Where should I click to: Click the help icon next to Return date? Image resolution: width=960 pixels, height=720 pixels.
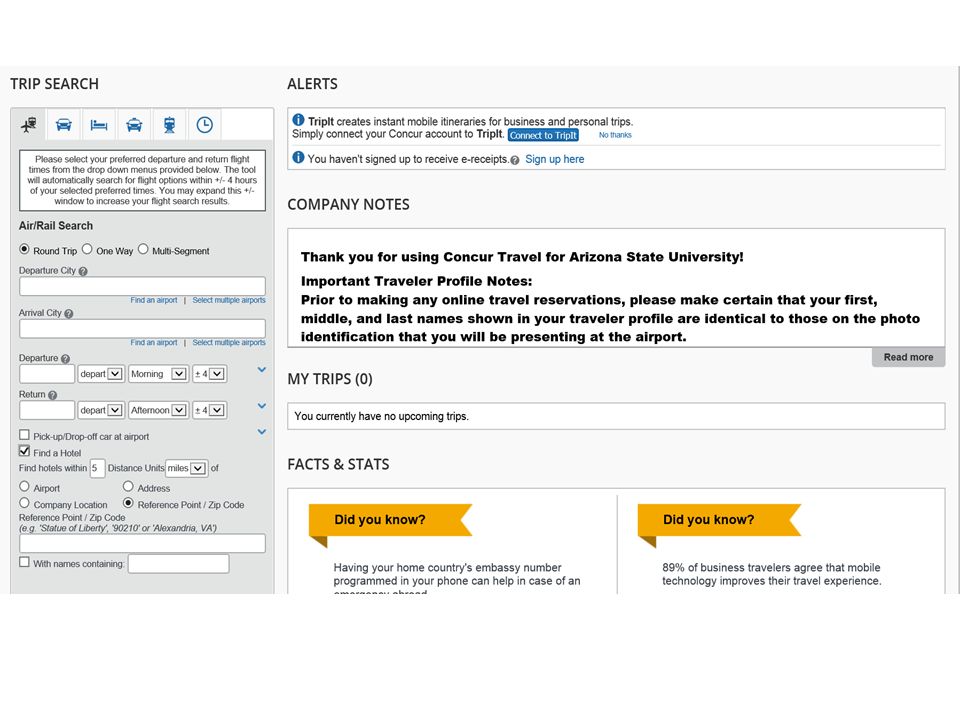click(x=53, y=396)
